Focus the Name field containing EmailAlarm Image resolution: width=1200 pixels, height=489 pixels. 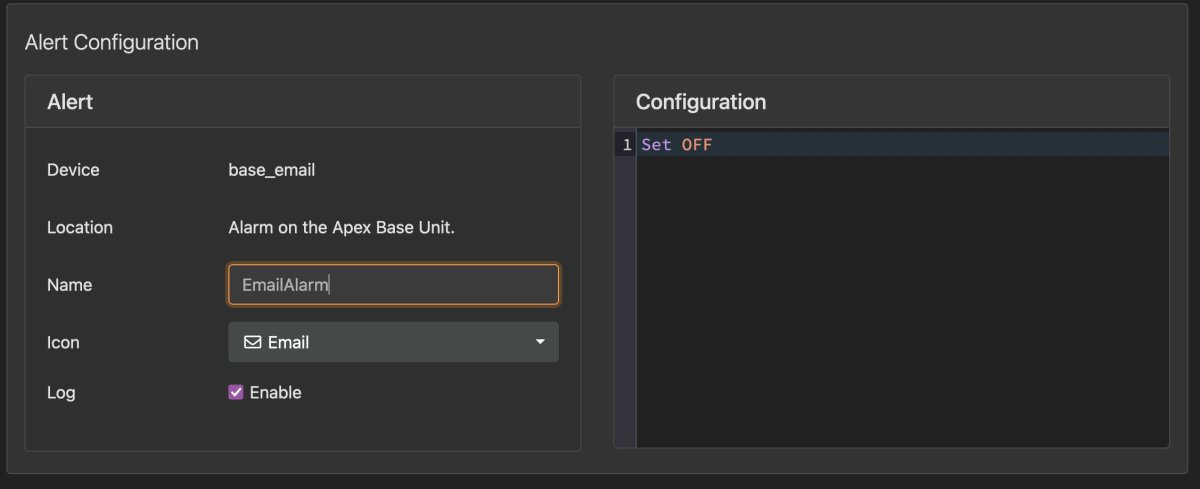click(x=394, y=284)
